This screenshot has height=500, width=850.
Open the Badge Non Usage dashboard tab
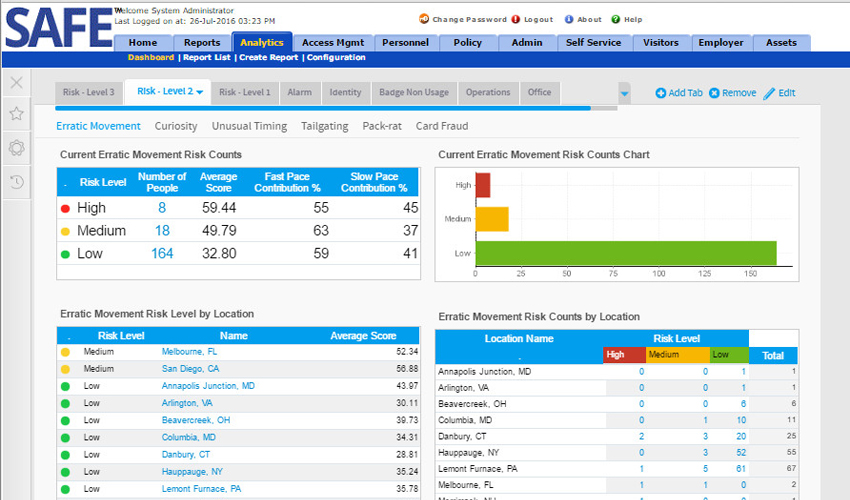pos(414,92)
